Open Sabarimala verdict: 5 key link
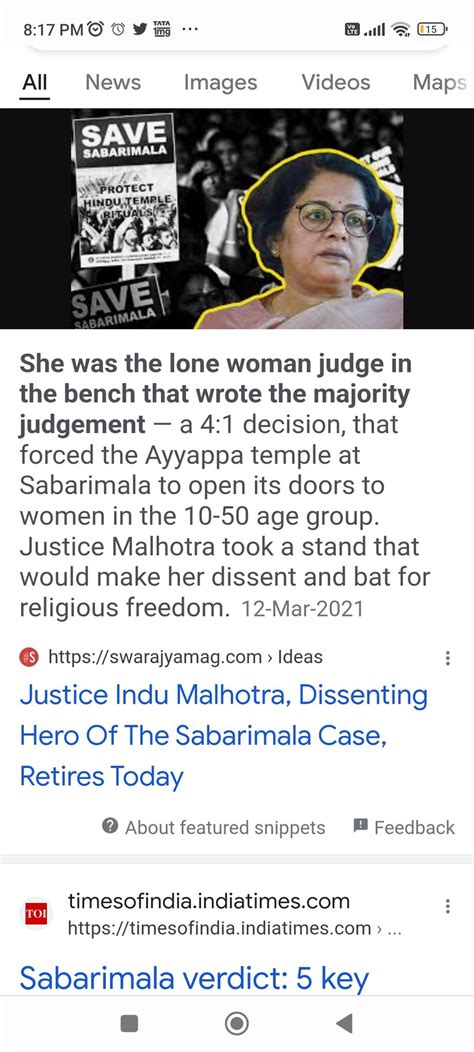Image resolution: width=474 pixels, height=1052 pixels. (194, 979)
